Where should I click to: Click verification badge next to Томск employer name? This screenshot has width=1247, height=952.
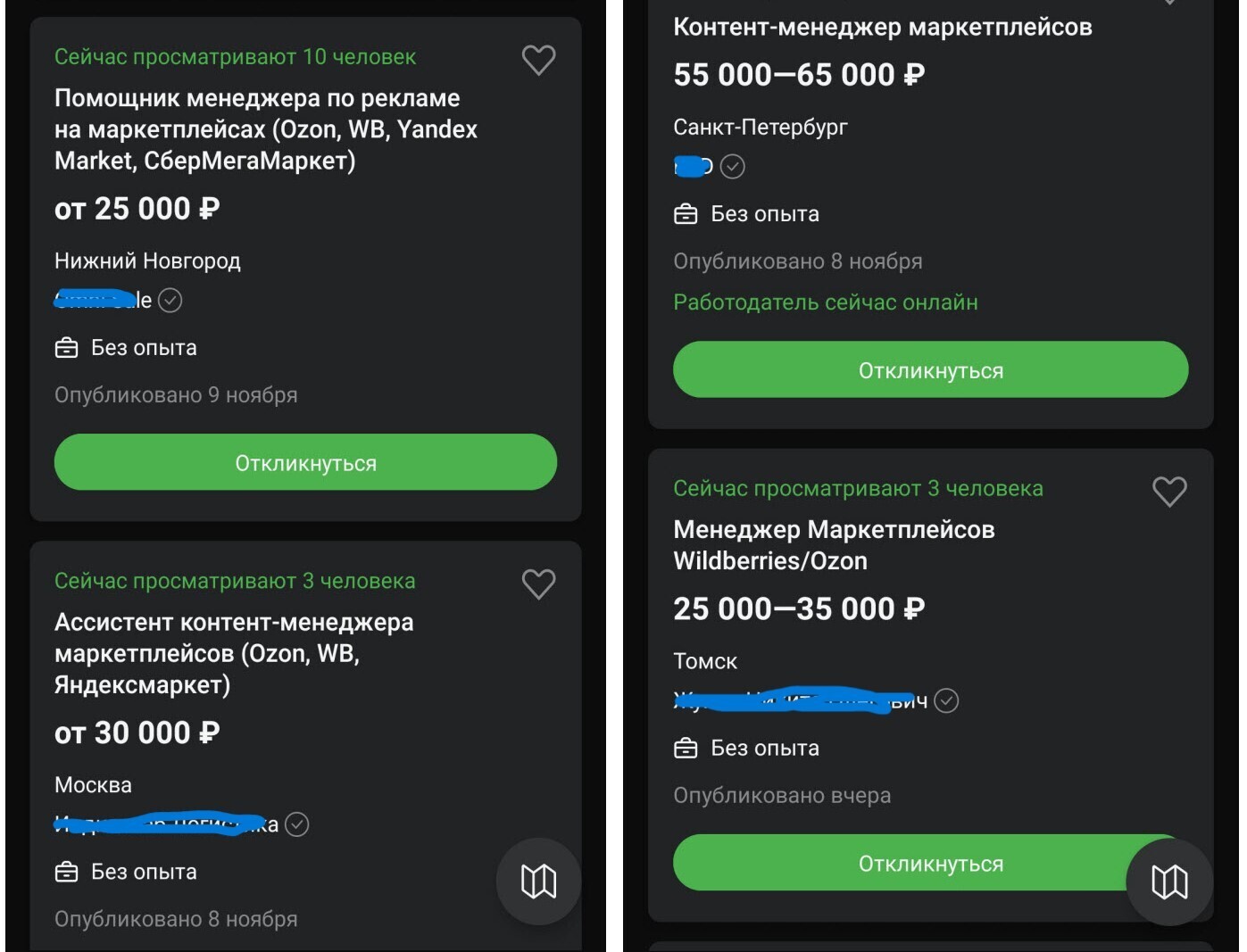(x=947, y=701)
